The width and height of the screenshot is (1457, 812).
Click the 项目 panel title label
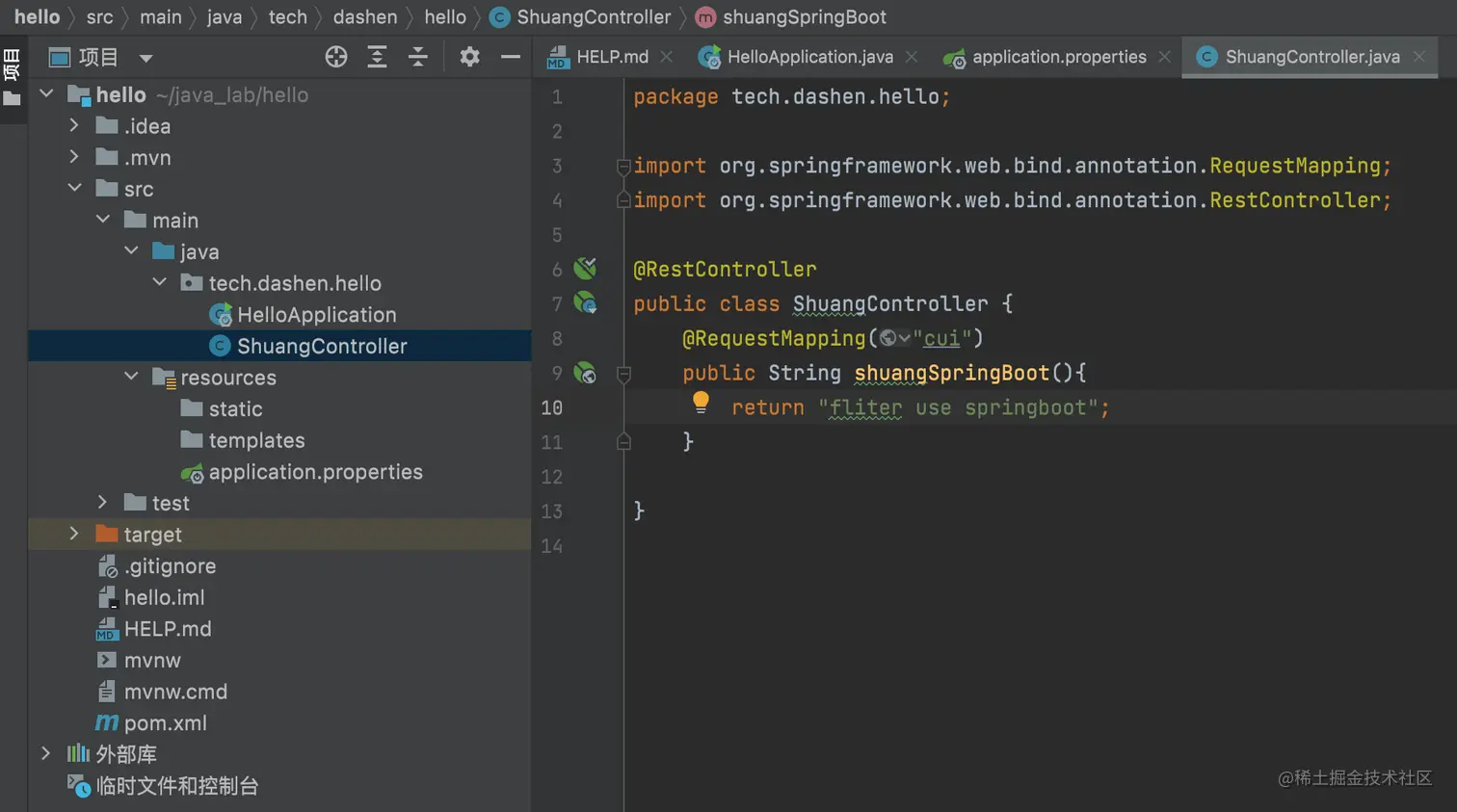click(97, 58)
